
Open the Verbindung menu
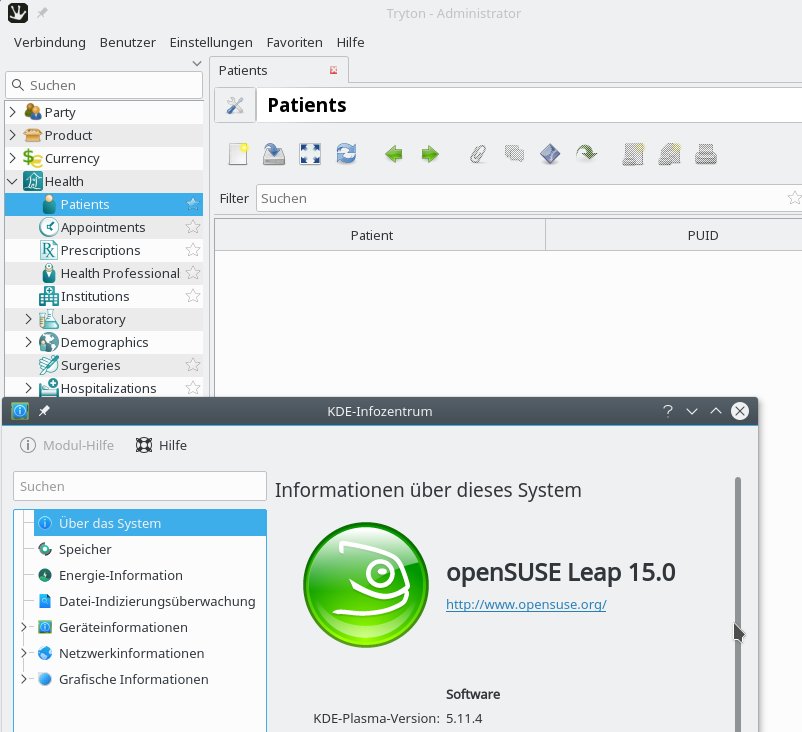click(50, 42)
